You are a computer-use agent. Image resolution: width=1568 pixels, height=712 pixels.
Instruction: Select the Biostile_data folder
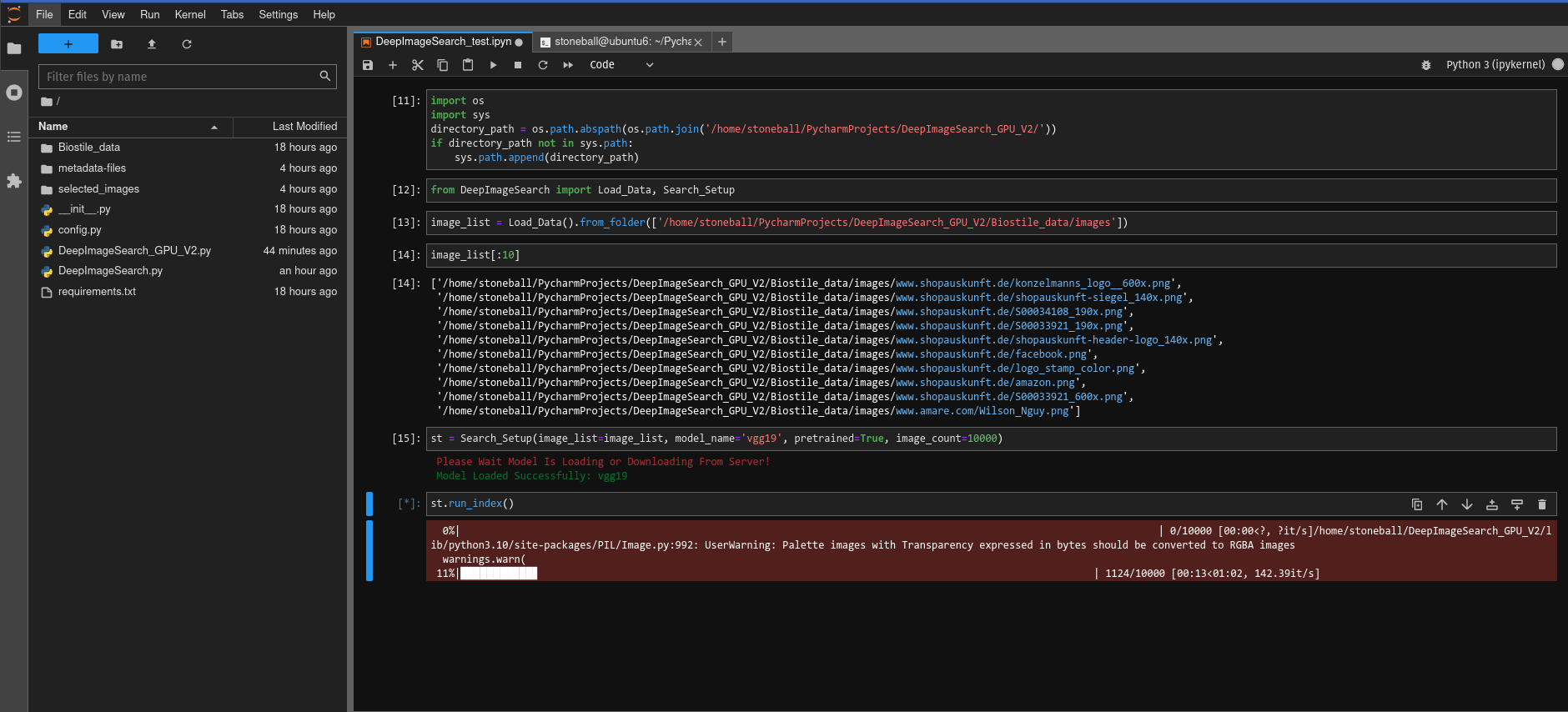coord(188,148)
